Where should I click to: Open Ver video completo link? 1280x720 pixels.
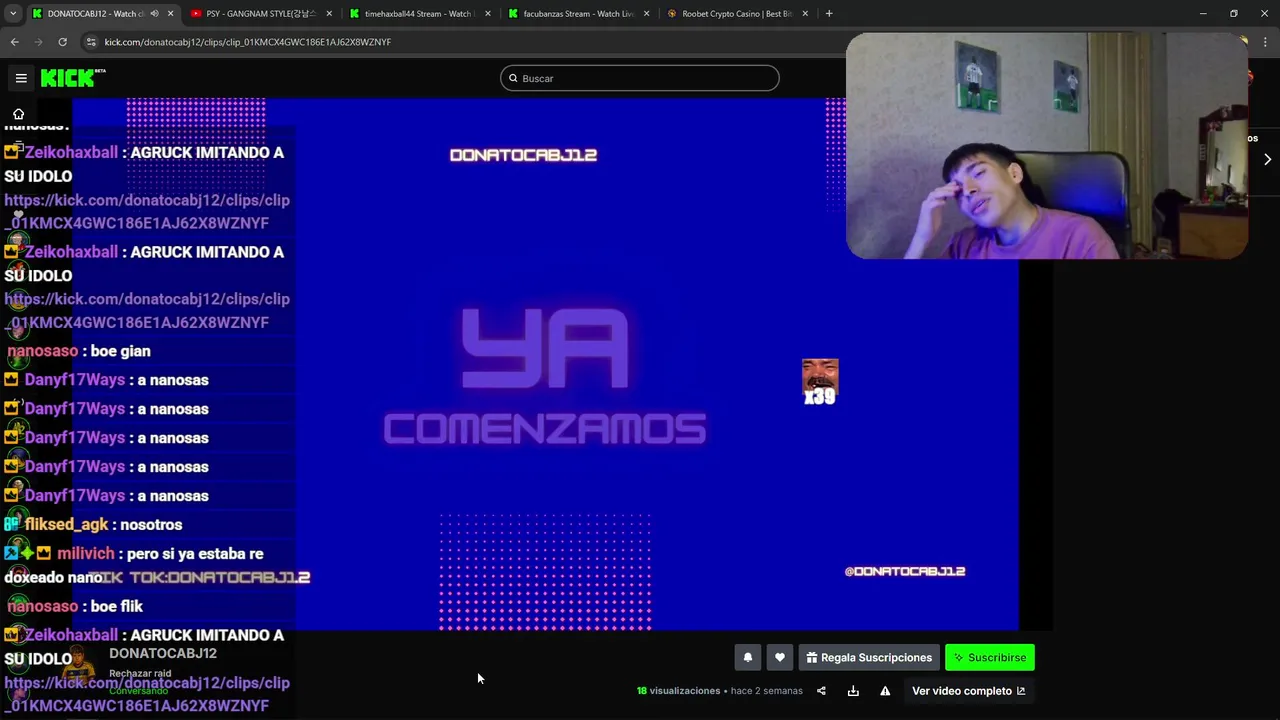(968, 691)
